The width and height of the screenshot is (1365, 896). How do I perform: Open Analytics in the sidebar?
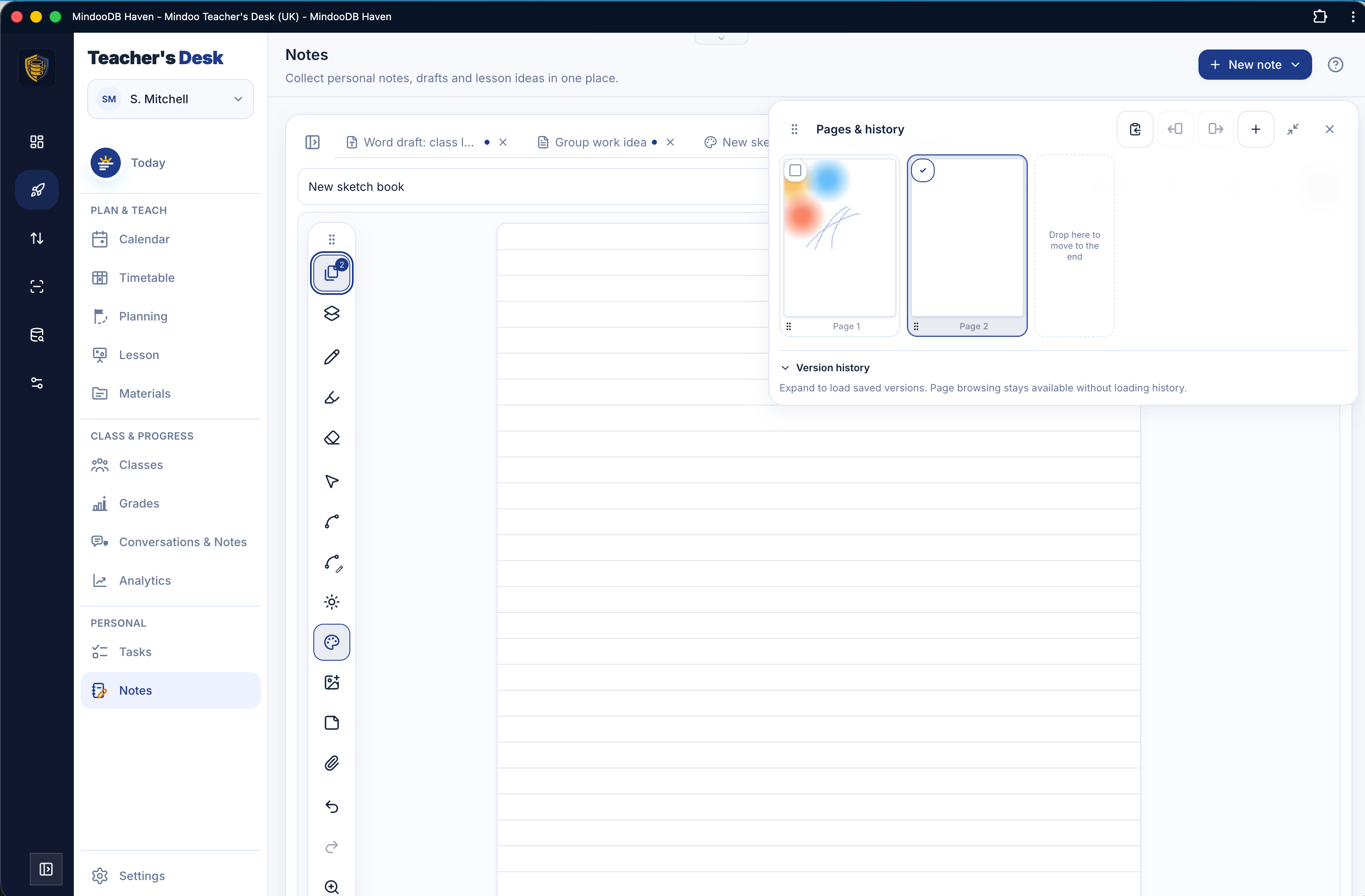coord(170,581)
